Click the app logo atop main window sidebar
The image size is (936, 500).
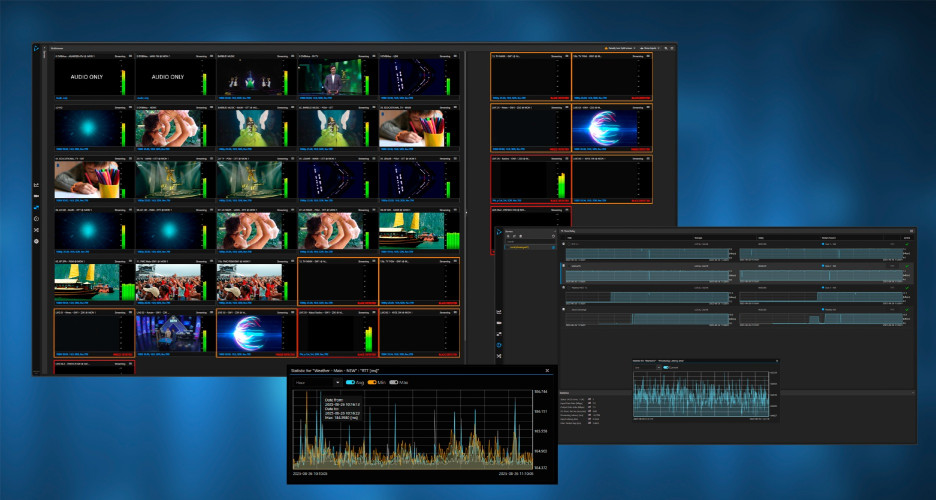36,48
